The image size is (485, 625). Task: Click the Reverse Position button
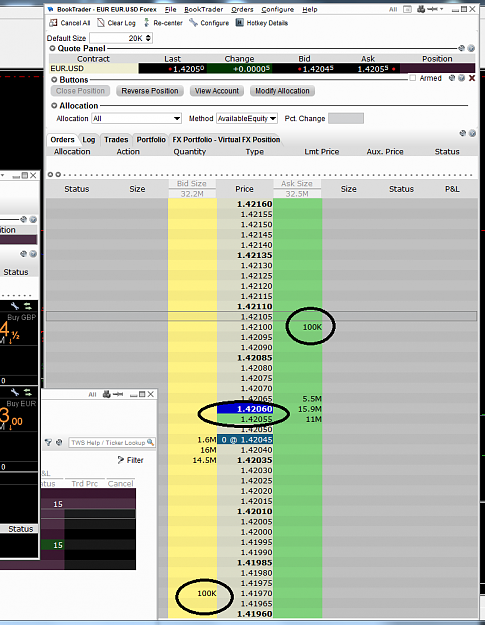[x=150, y=91]
